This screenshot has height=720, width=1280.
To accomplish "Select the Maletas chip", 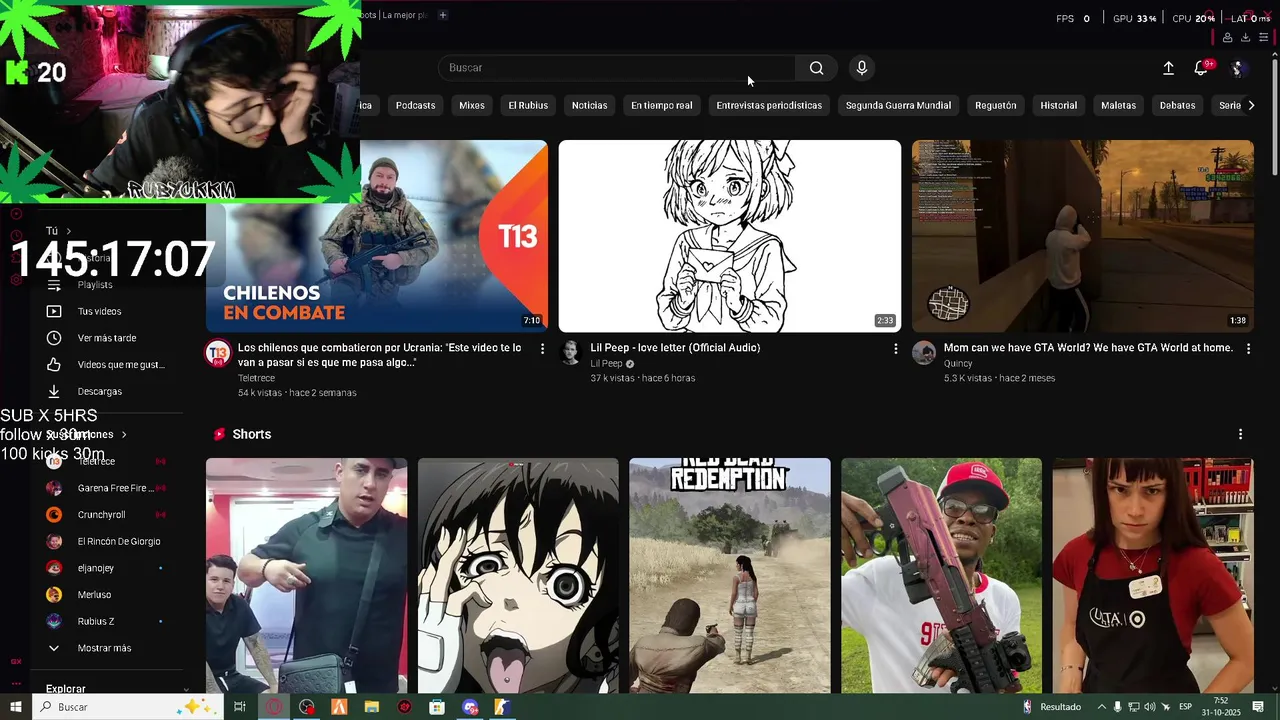I will 1118,105.
